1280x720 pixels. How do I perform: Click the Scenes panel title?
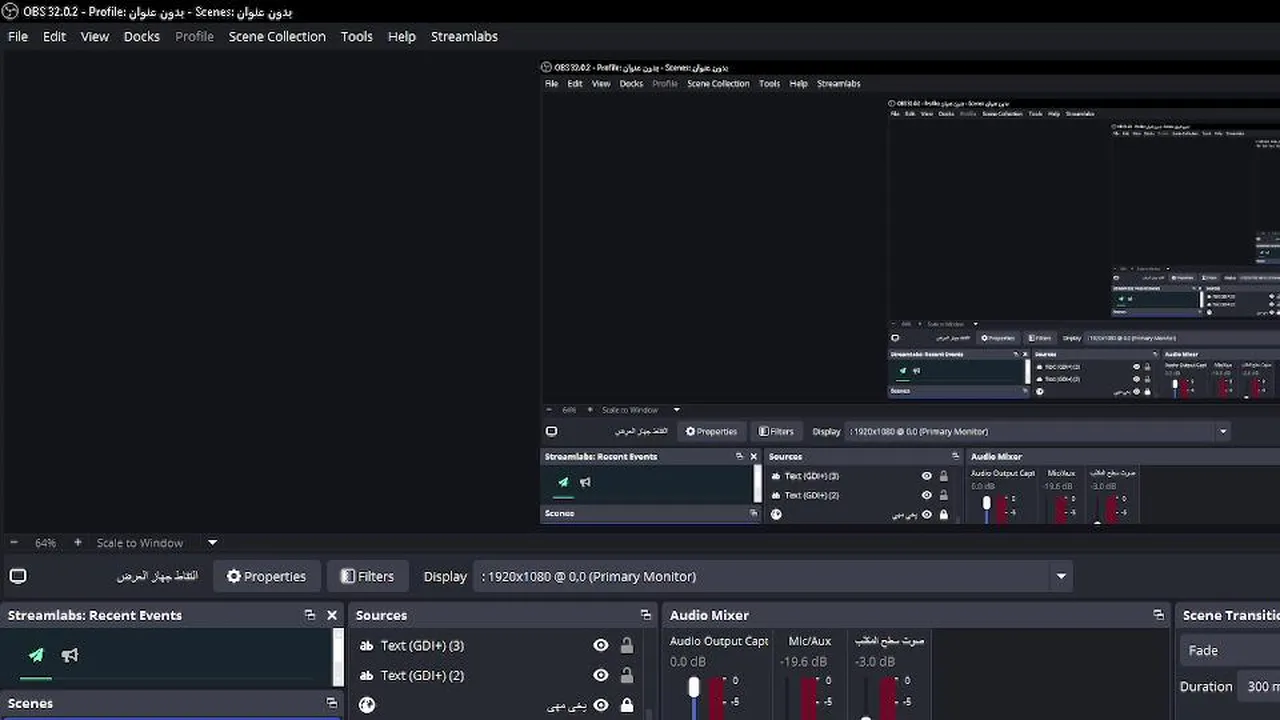pos(30,703)
